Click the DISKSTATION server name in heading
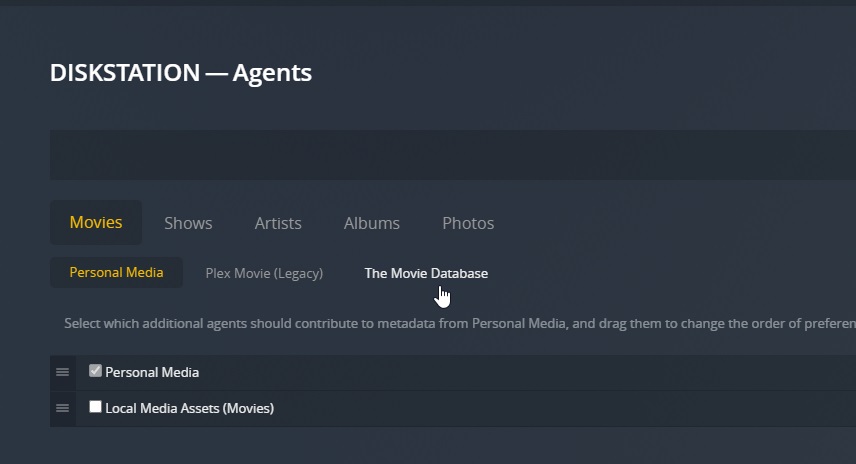 point(125,73)
